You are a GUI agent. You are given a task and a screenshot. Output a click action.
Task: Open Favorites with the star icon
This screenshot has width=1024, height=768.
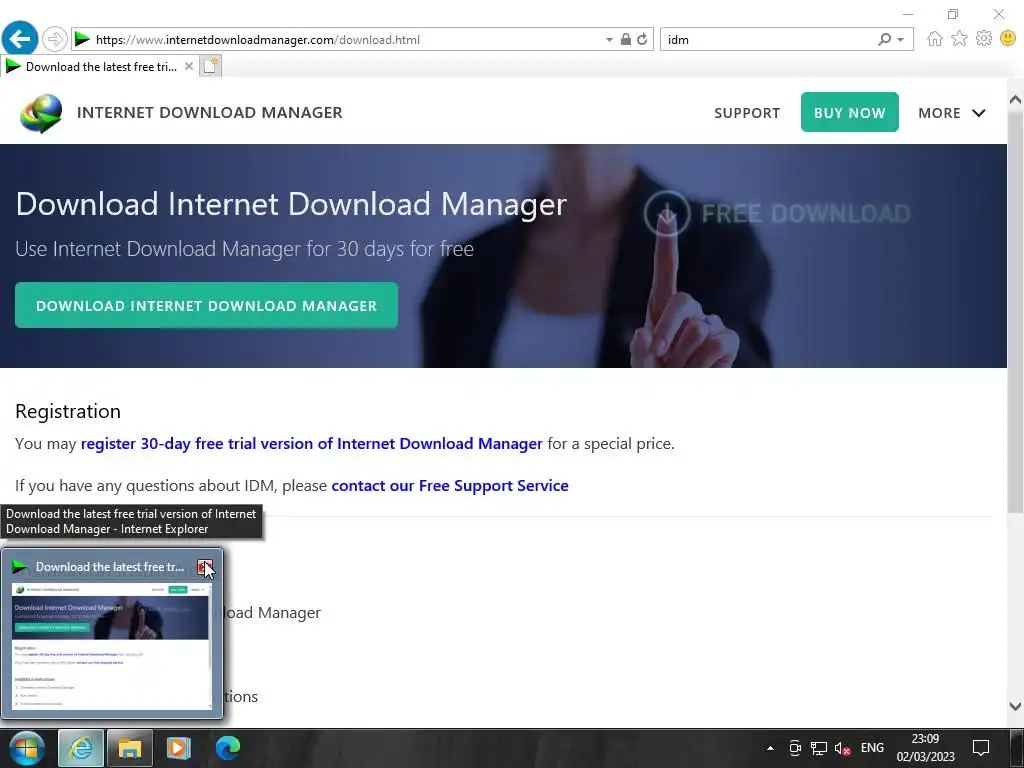pos(959,39)
